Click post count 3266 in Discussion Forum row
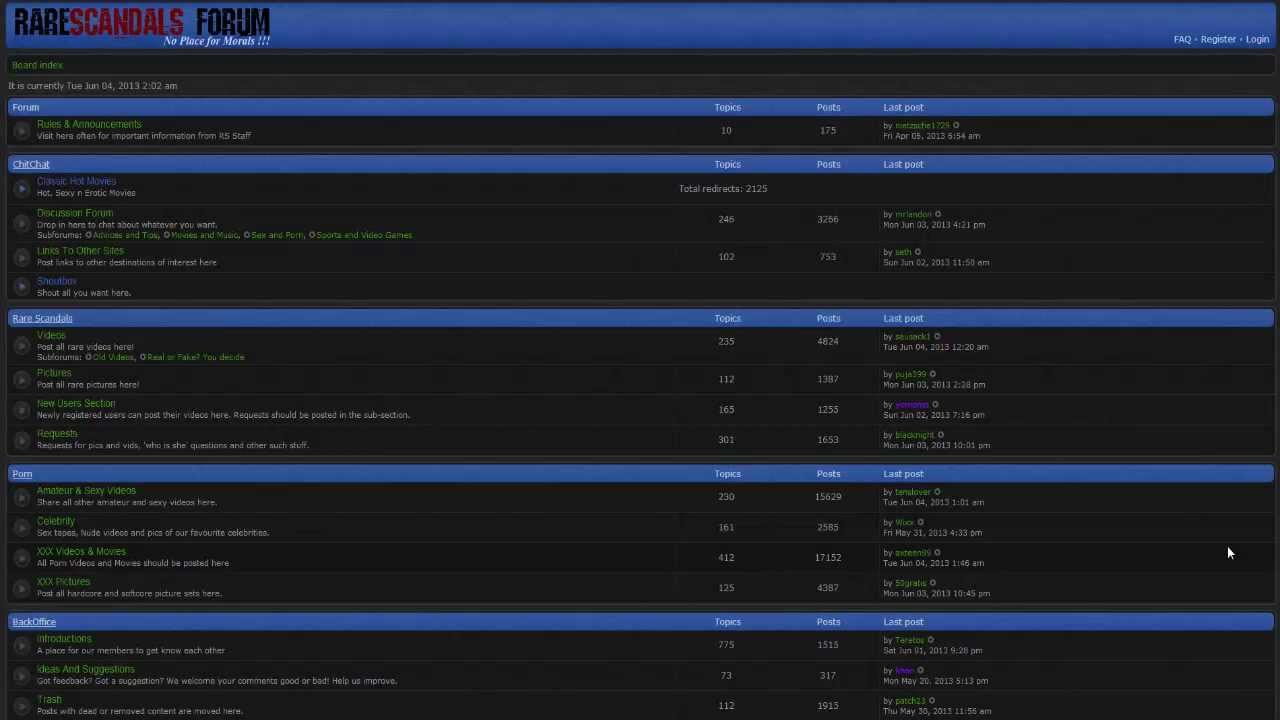Image resolution: width=1280 pixels, height=720 pixels. click(828, 219)
